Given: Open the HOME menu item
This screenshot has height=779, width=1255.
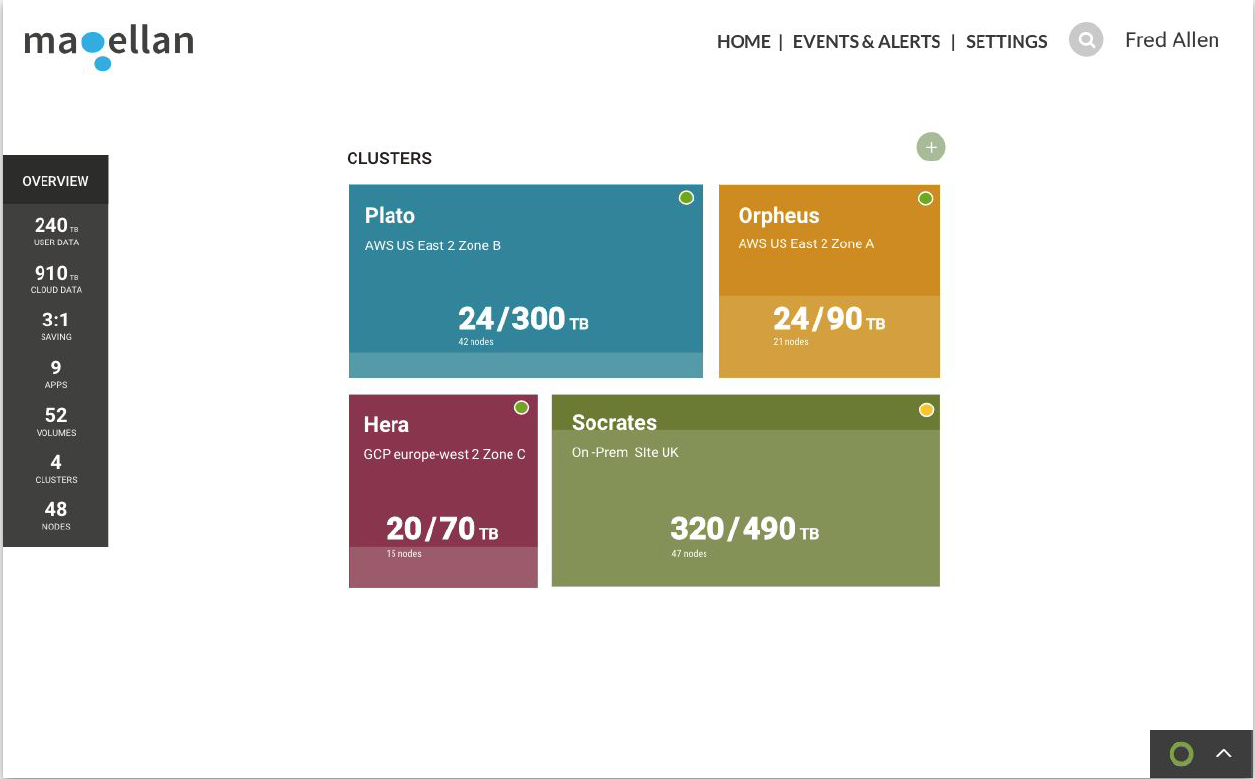Looking at the screenshot, I should tap(743, 42).
